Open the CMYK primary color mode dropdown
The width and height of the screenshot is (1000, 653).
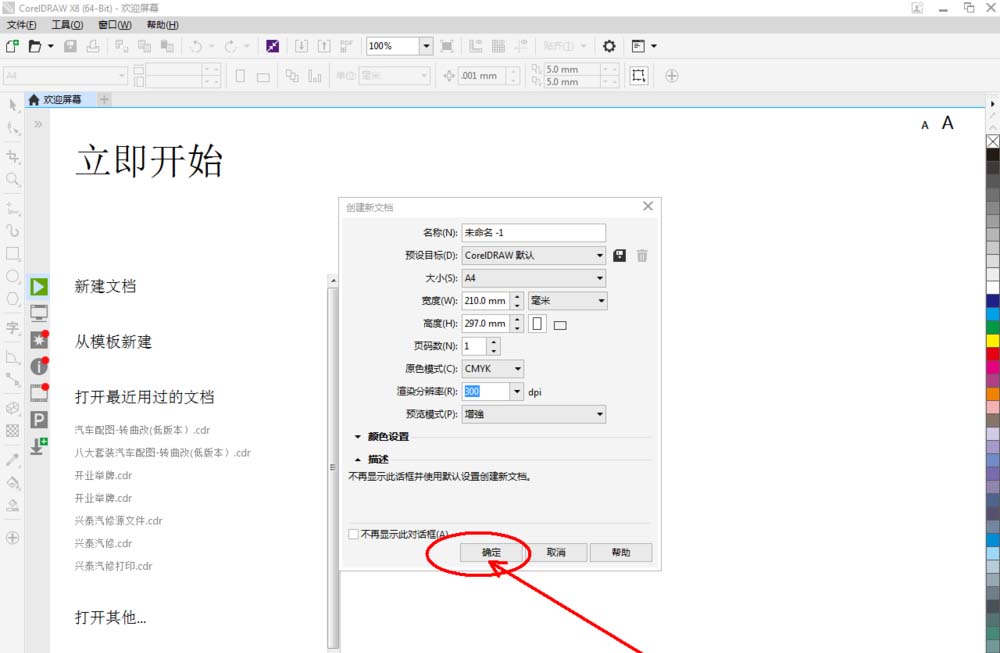click(x=493, y=369)
